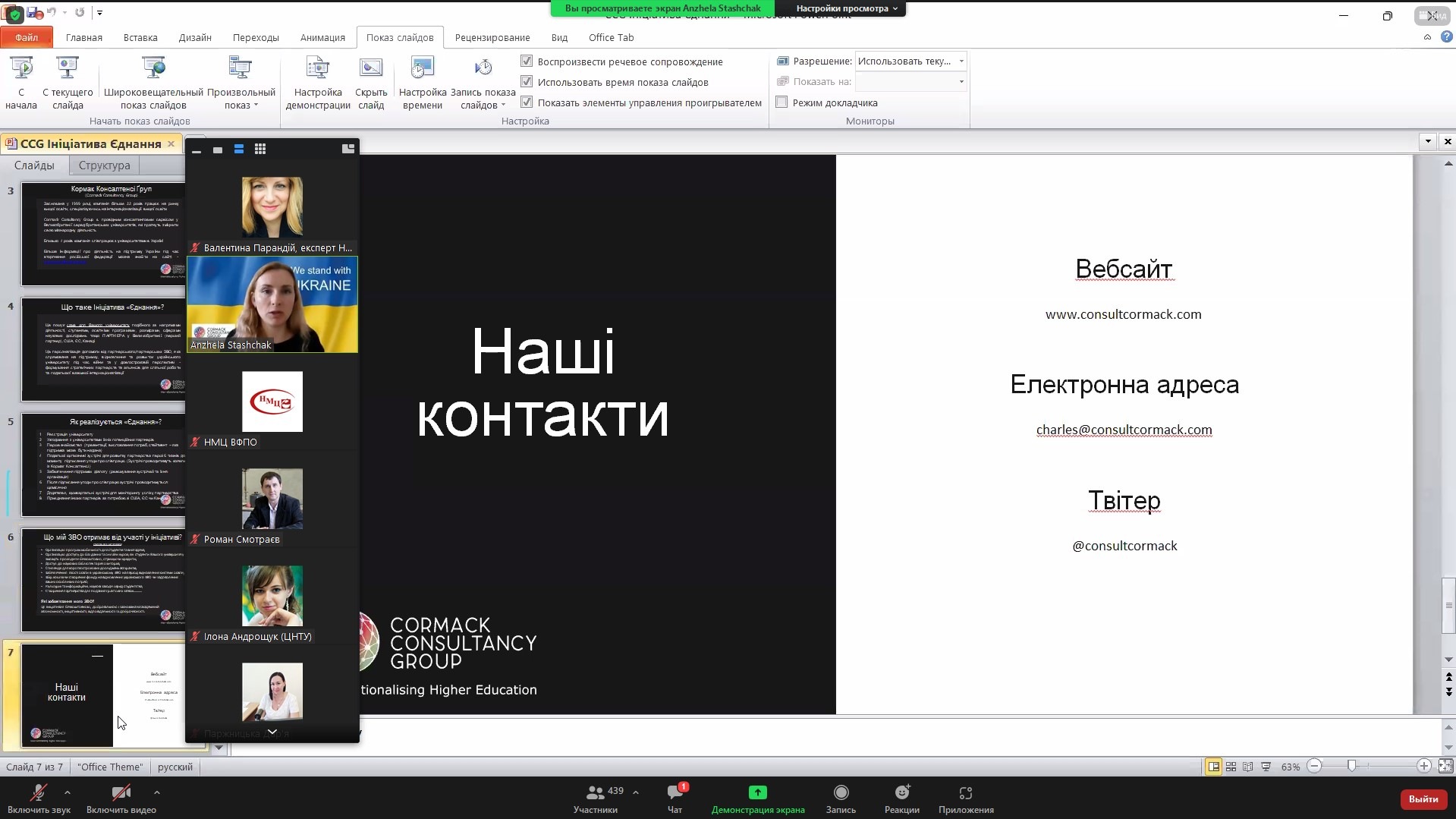Enable Режим докладчика checkbox
This screenshot has width=1456, height=819.
[781, 102]
